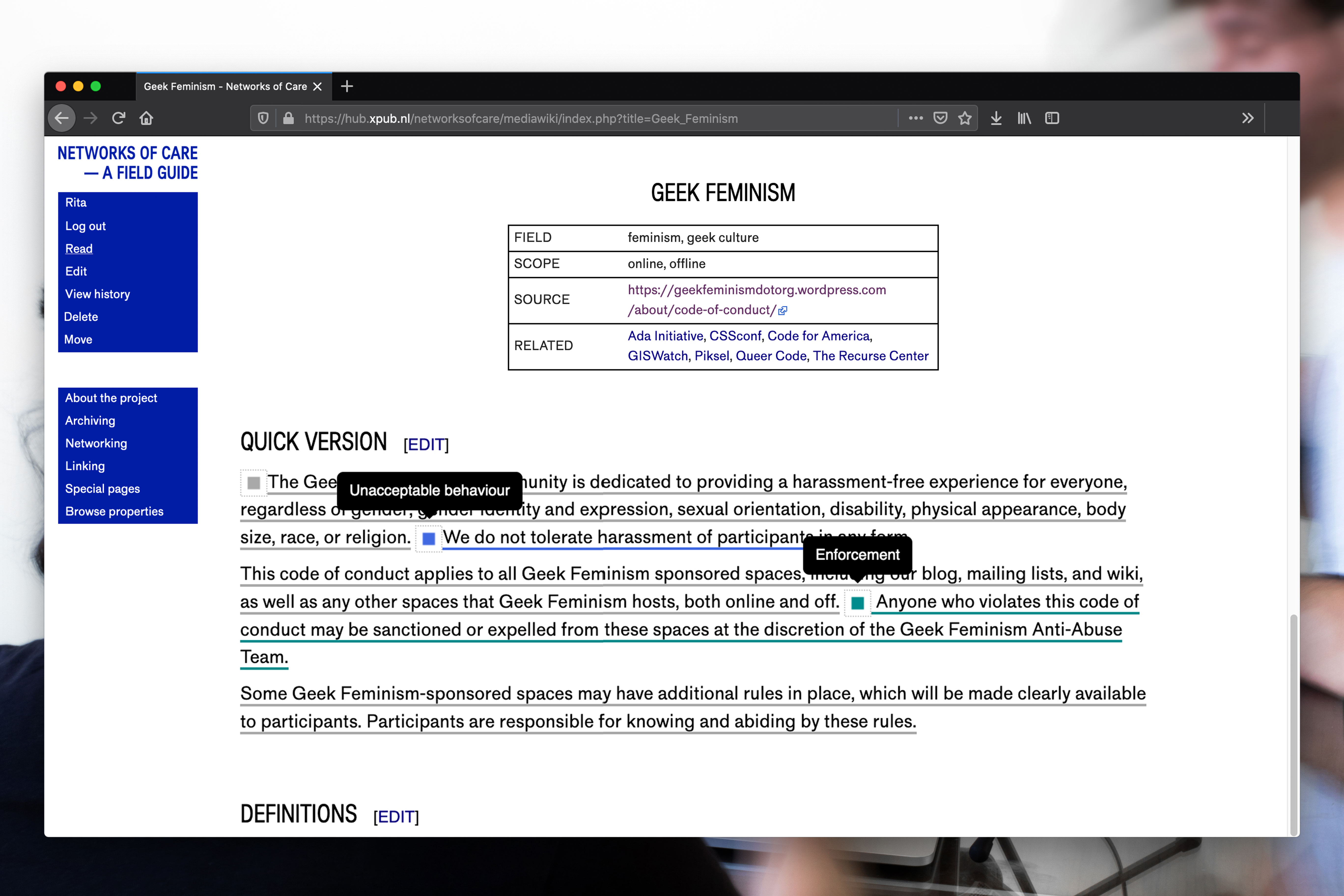Viewport: 1344px width, 896px height.
Task: Open the library bookshelf icon
Action: [x=1024, y=118]
